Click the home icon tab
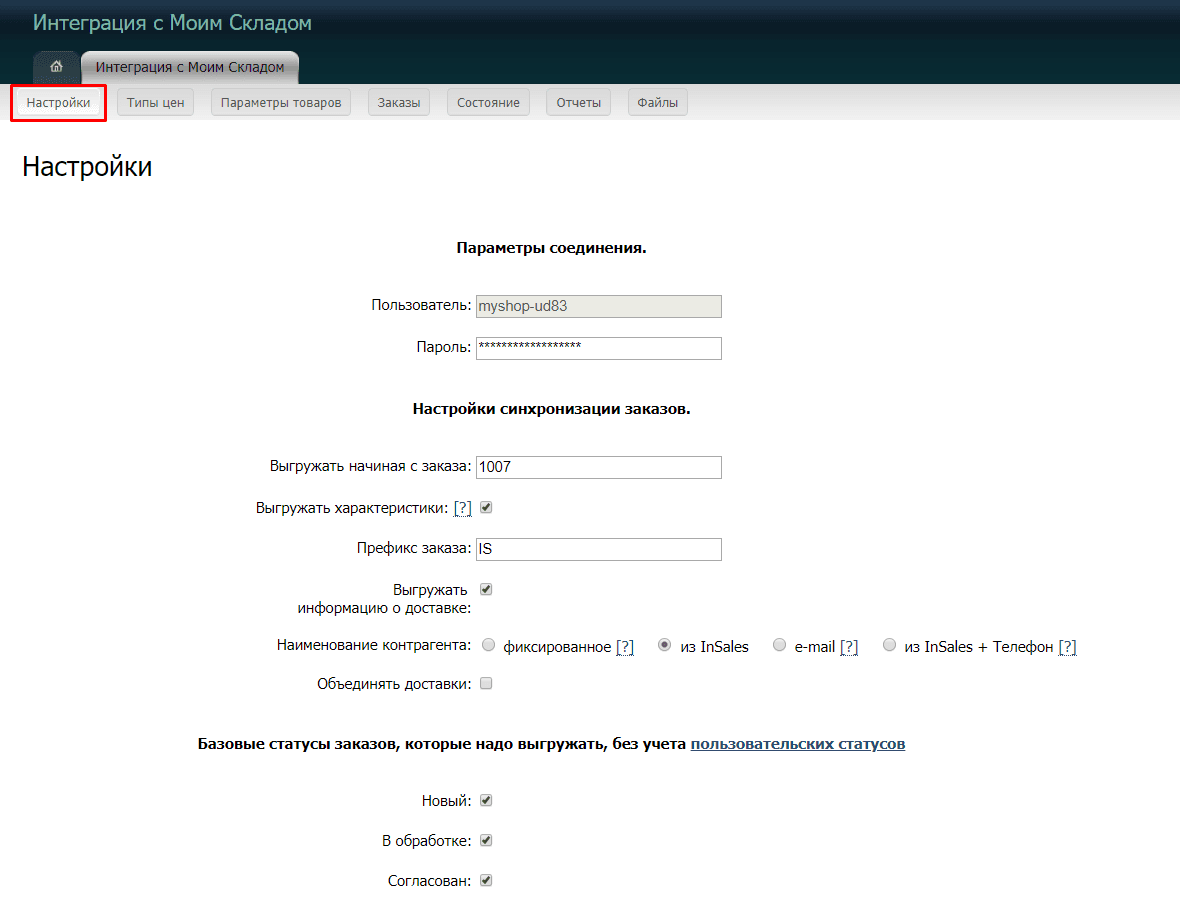 56,67
